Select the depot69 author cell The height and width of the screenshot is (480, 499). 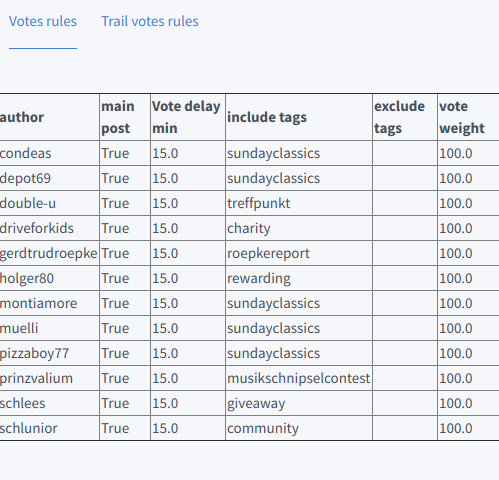coord(49,178)
